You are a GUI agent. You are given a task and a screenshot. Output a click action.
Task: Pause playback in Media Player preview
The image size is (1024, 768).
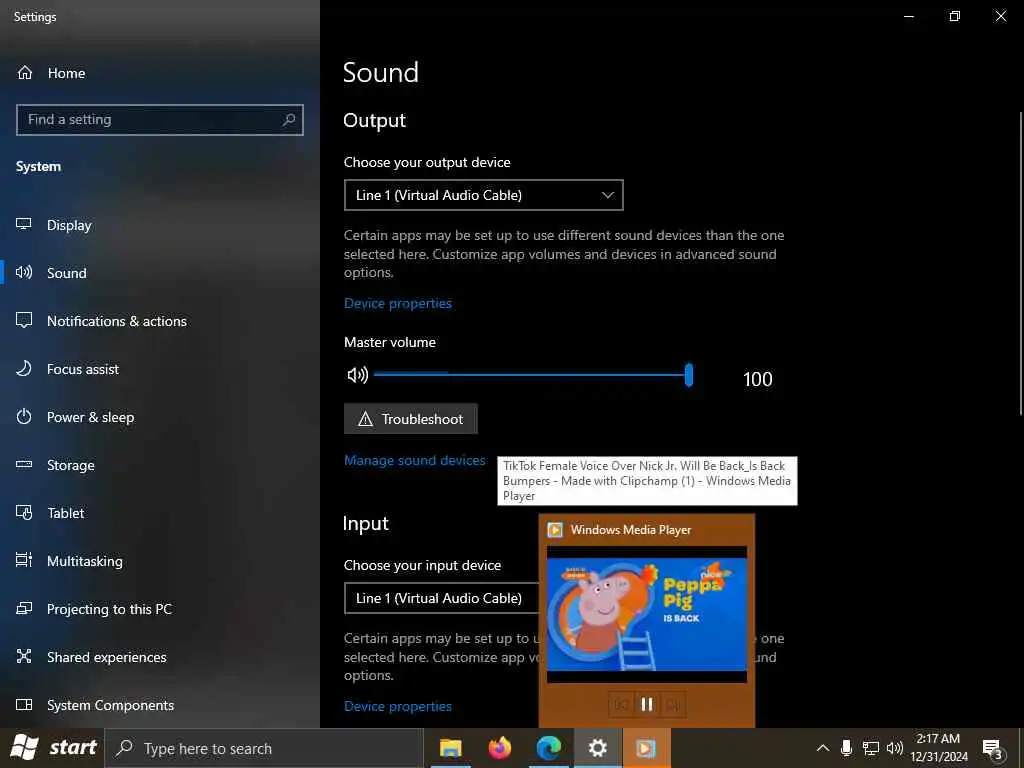click(647, 704)
